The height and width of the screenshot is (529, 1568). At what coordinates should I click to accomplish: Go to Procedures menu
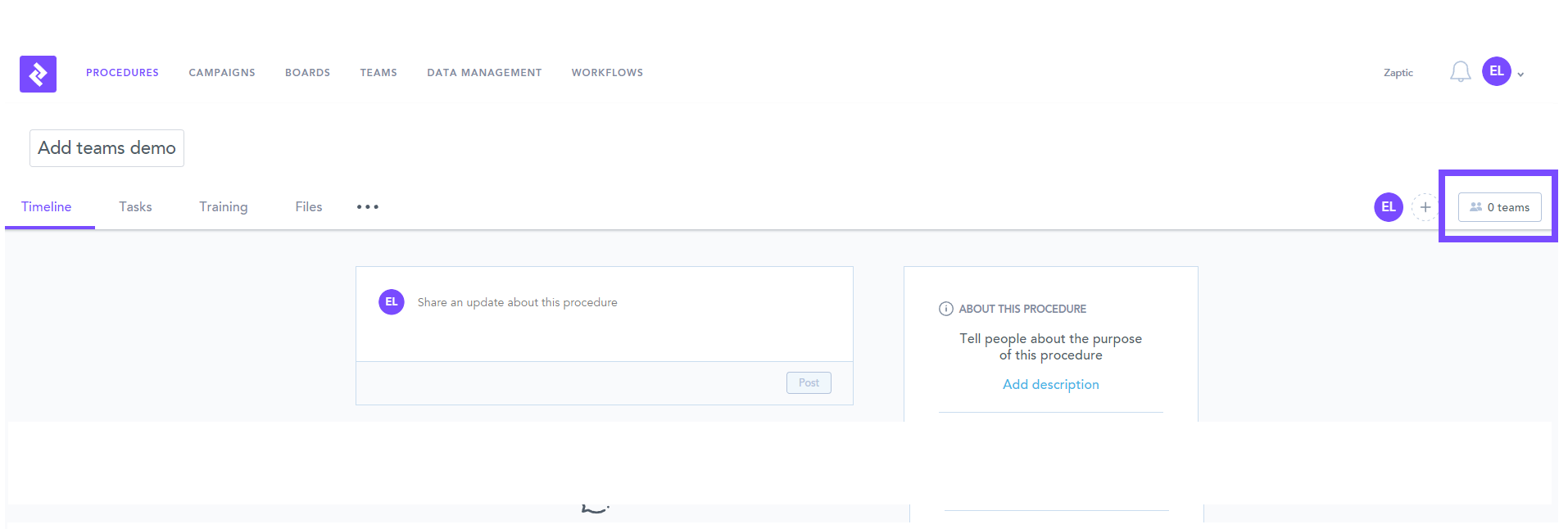pos(122,73)
